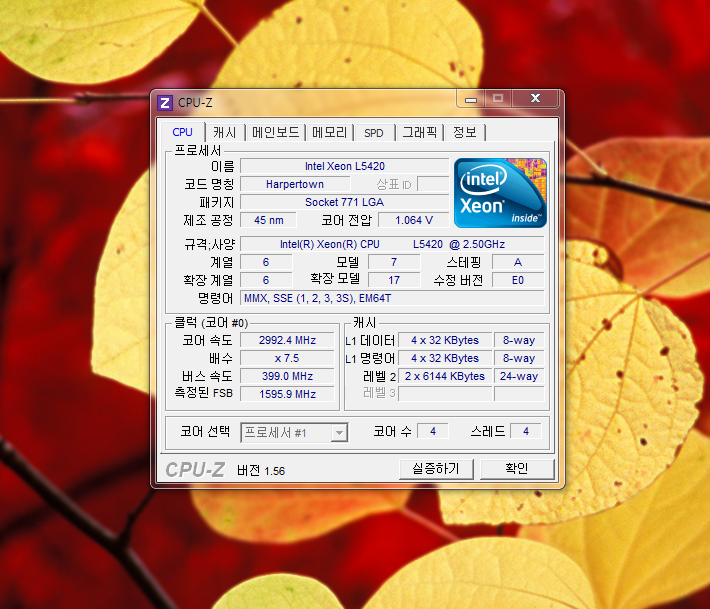This screenshot has height=609, width=710.
Task: Click the multiplier value x 7.5
Action: [x=287, y=358]
